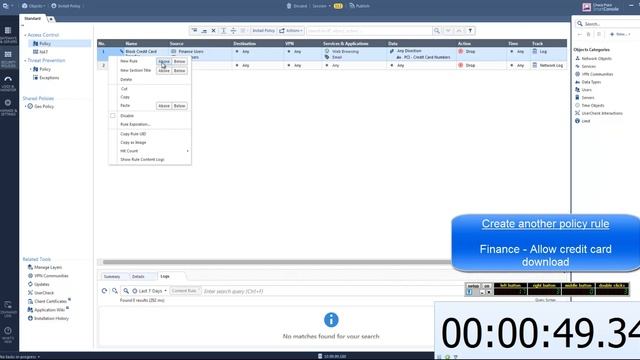Collapse the Threat Prevention tree section
This screenshot has height=360, width=640.
[25, 60]
